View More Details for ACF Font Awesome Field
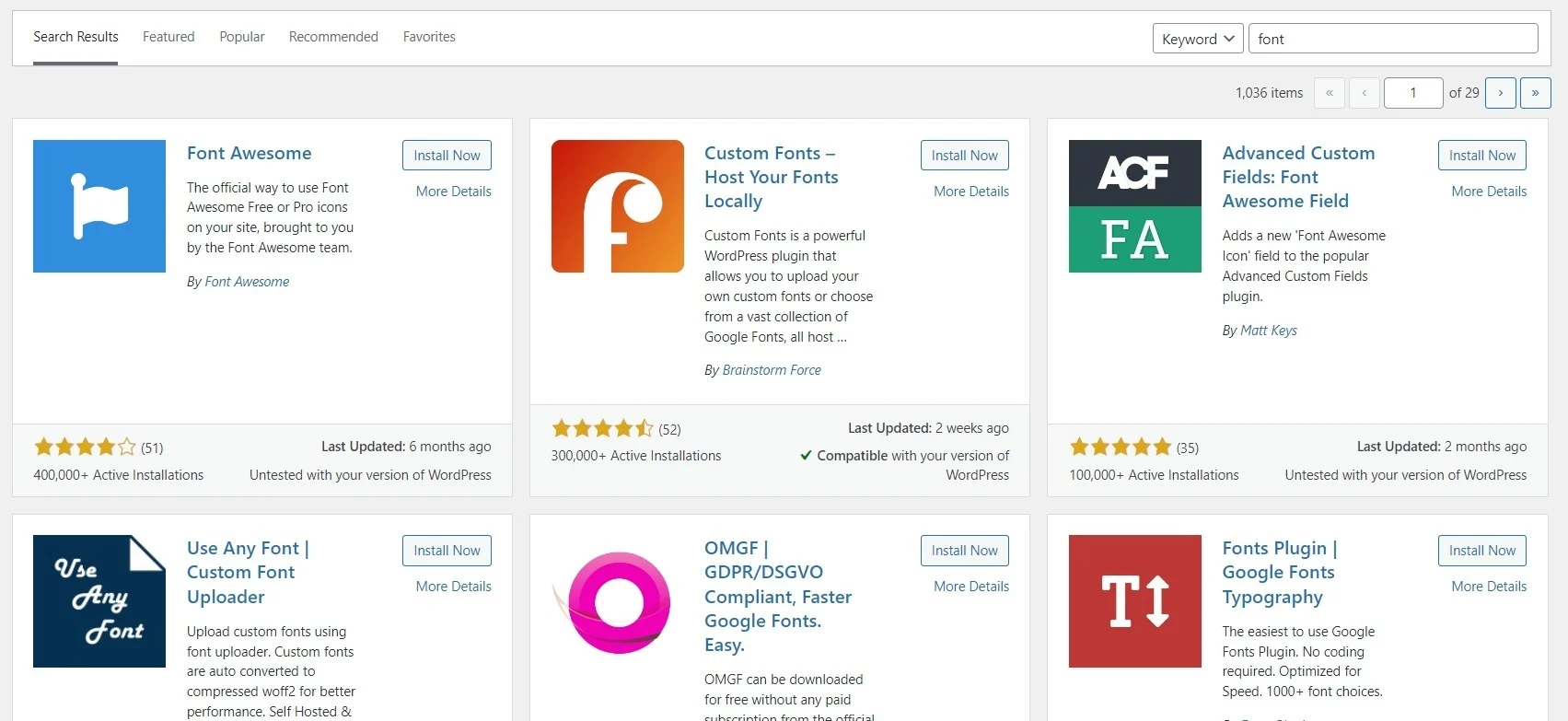Image resolution: width=1568 pixels, height=721 pixels. (1489, 192)
